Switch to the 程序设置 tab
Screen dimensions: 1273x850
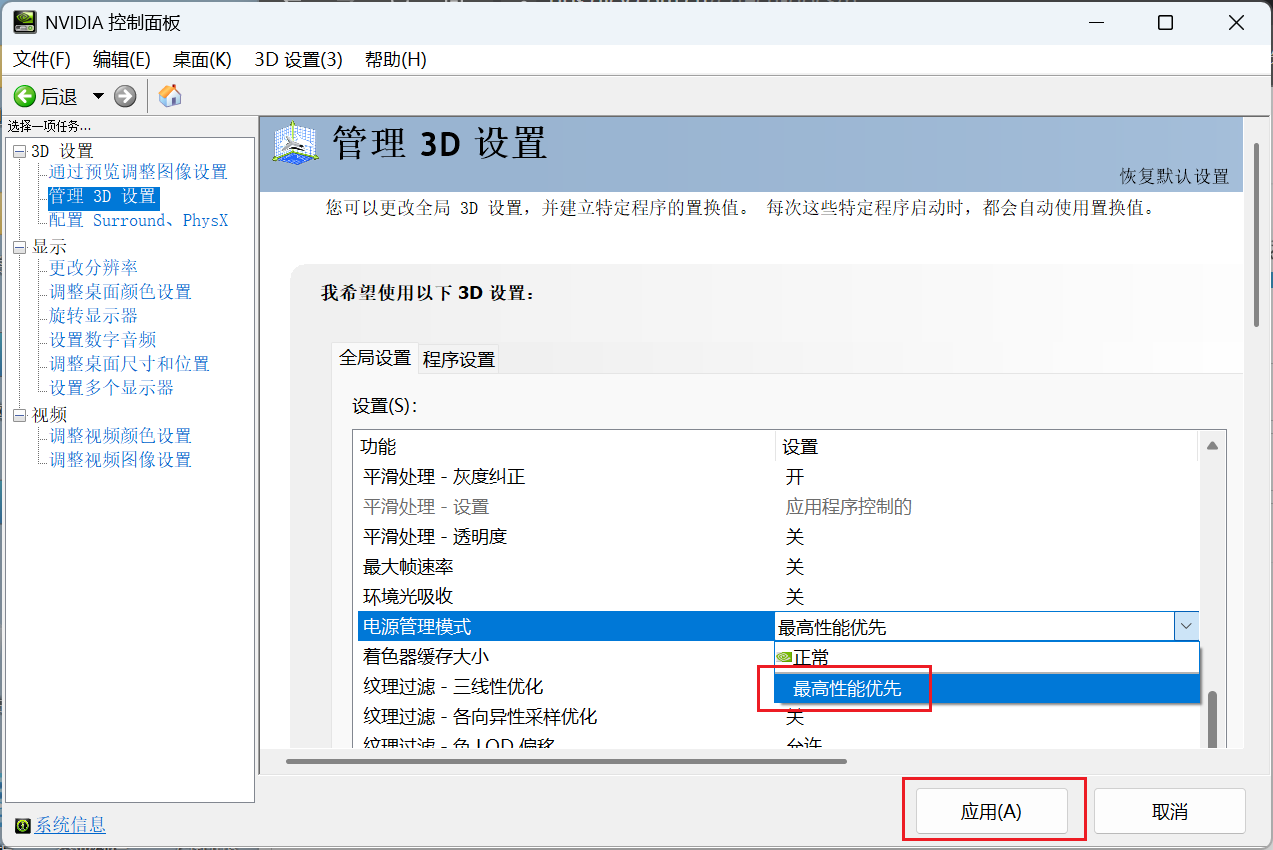[x=459, y=359]
